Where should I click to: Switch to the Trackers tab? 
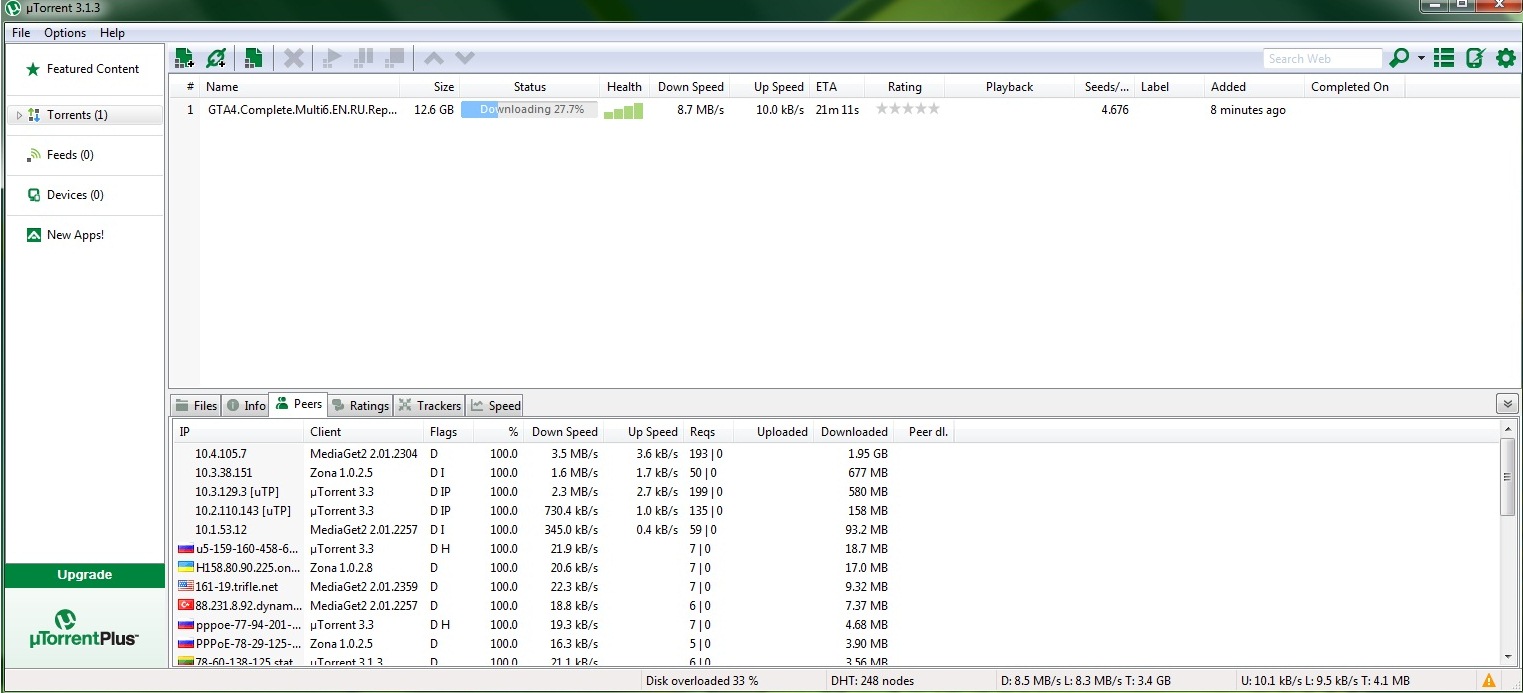tap(430, 405)
